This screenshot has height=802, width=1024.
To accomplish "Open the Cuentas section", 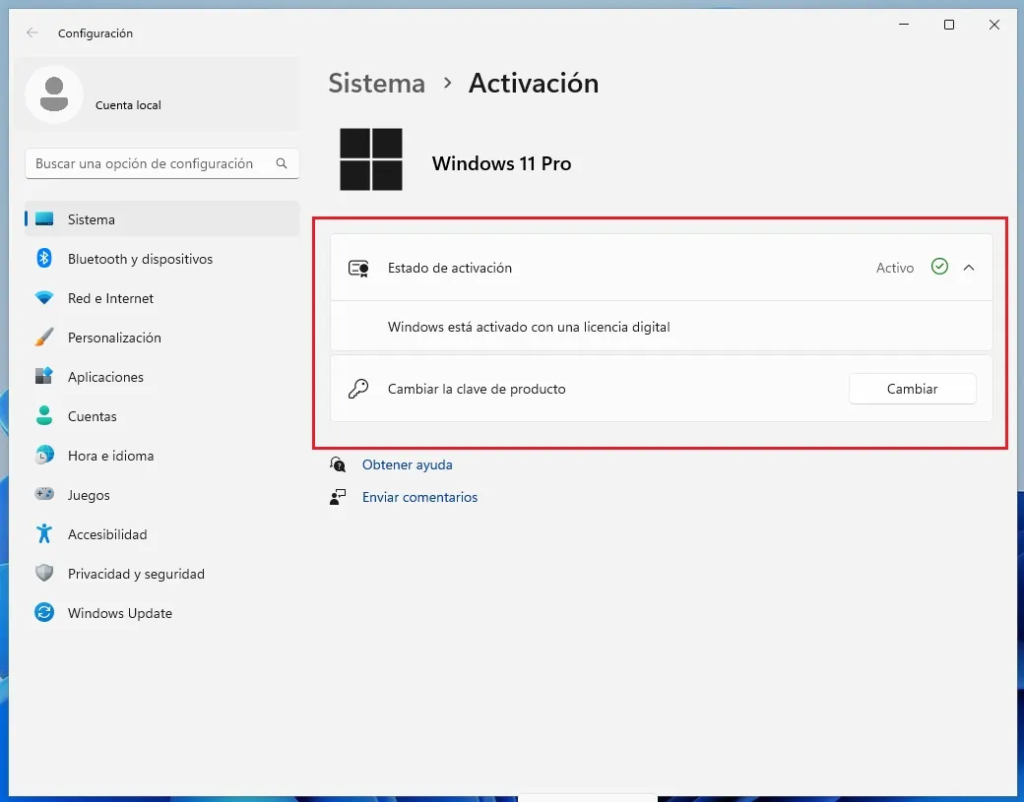I will click(x=92, y=416).
